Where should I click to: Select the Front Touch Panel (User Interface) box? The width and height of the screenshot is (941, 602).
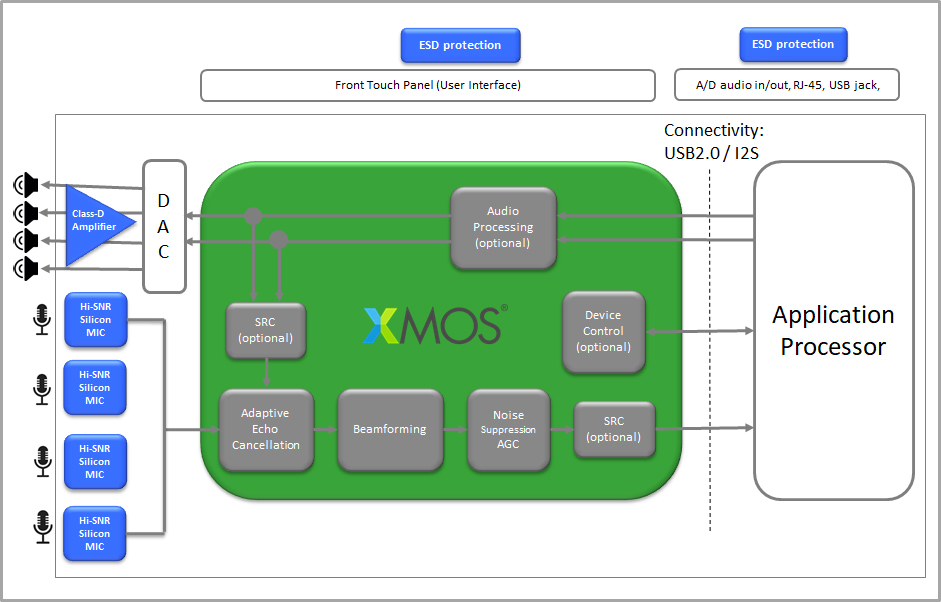point(428,85)
